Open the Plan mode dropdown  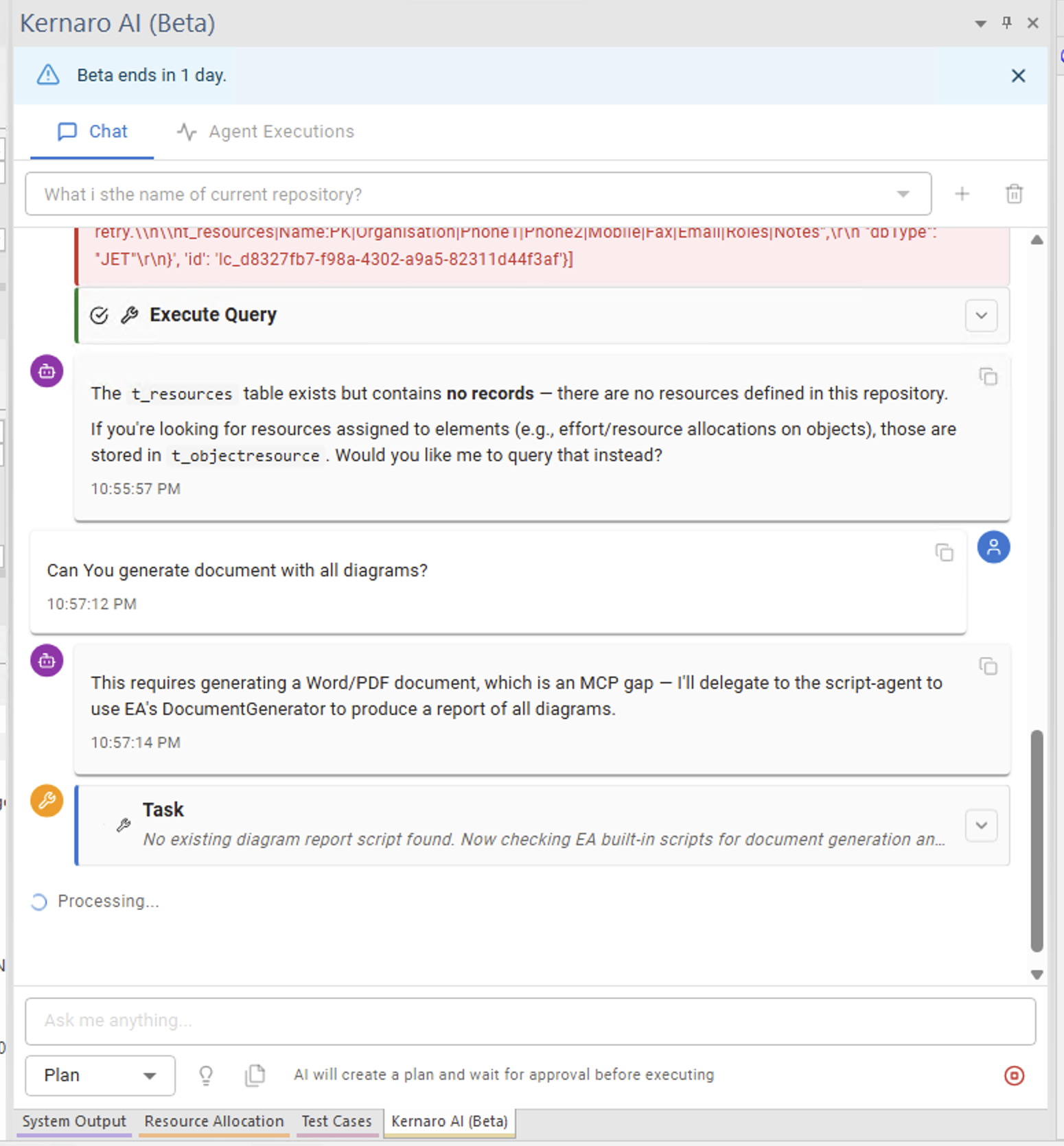click(100, 1075)
